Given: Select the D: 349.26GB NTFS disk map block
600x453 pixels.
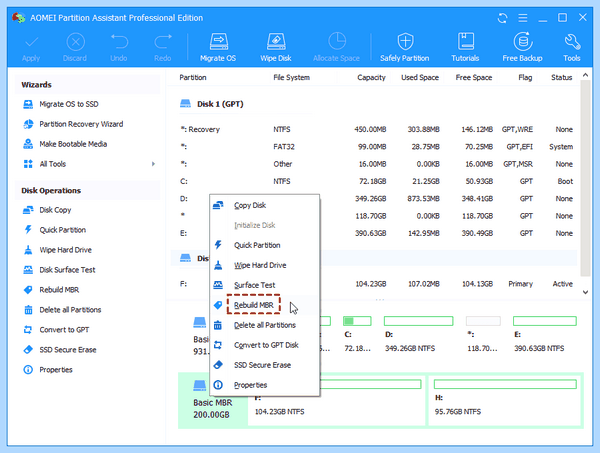Looking at the screenshot, I should (418, 334).
